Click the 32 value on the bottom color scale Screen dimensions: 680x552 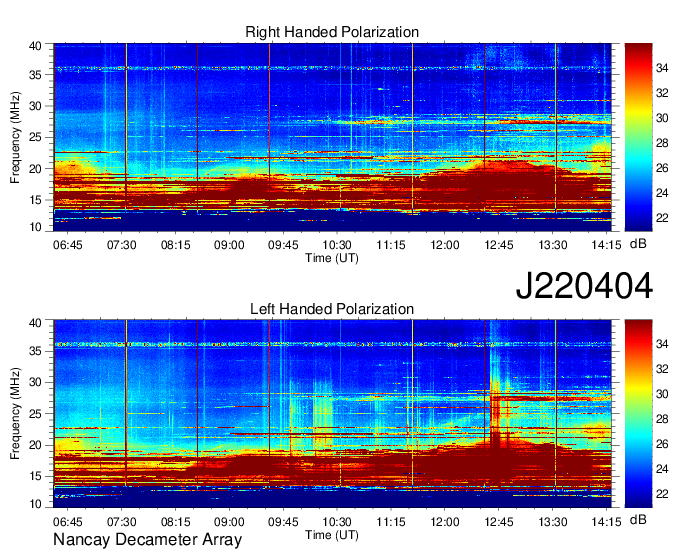tap(662, 369)
